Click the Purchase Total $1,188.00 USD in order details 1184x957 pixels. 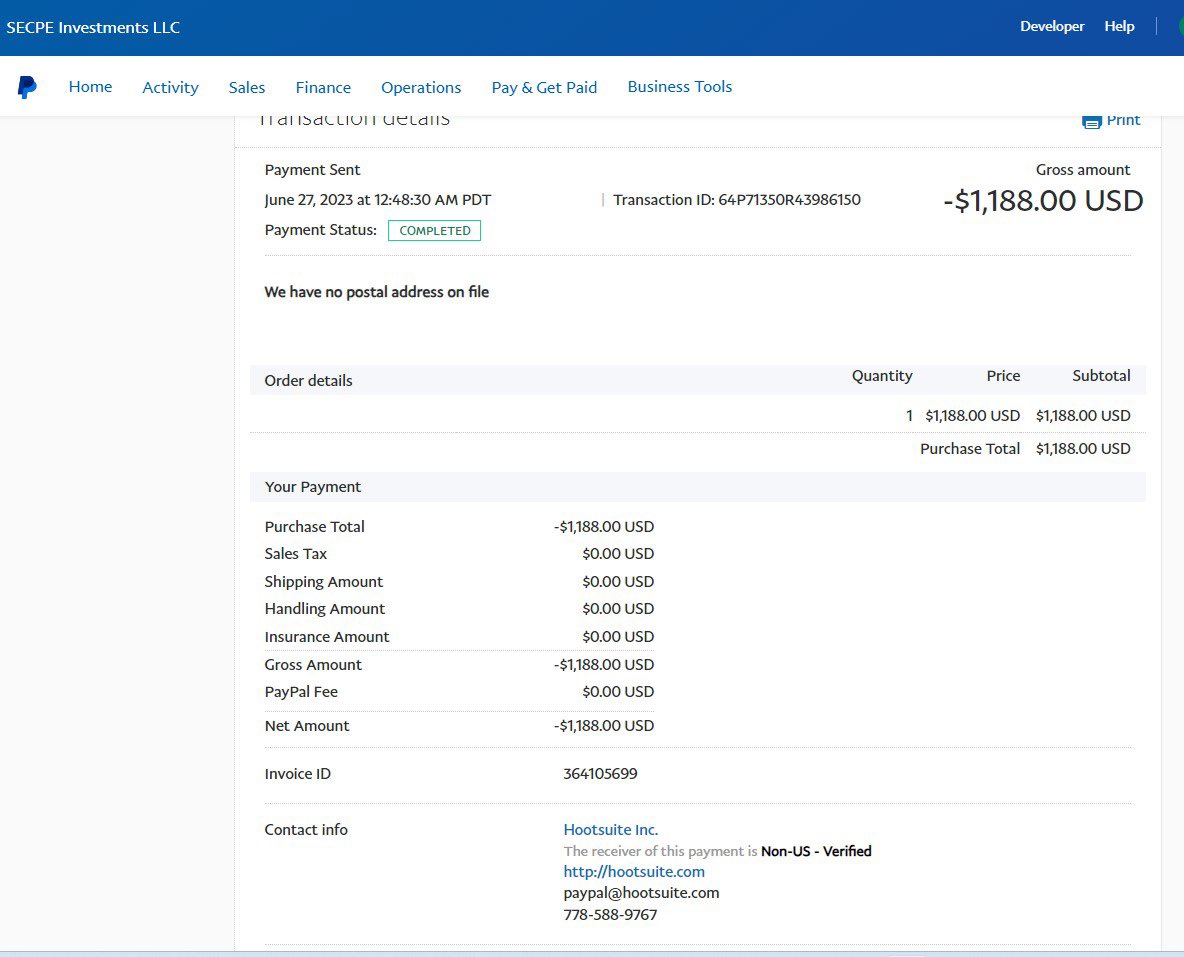[x=1083, y=449]
